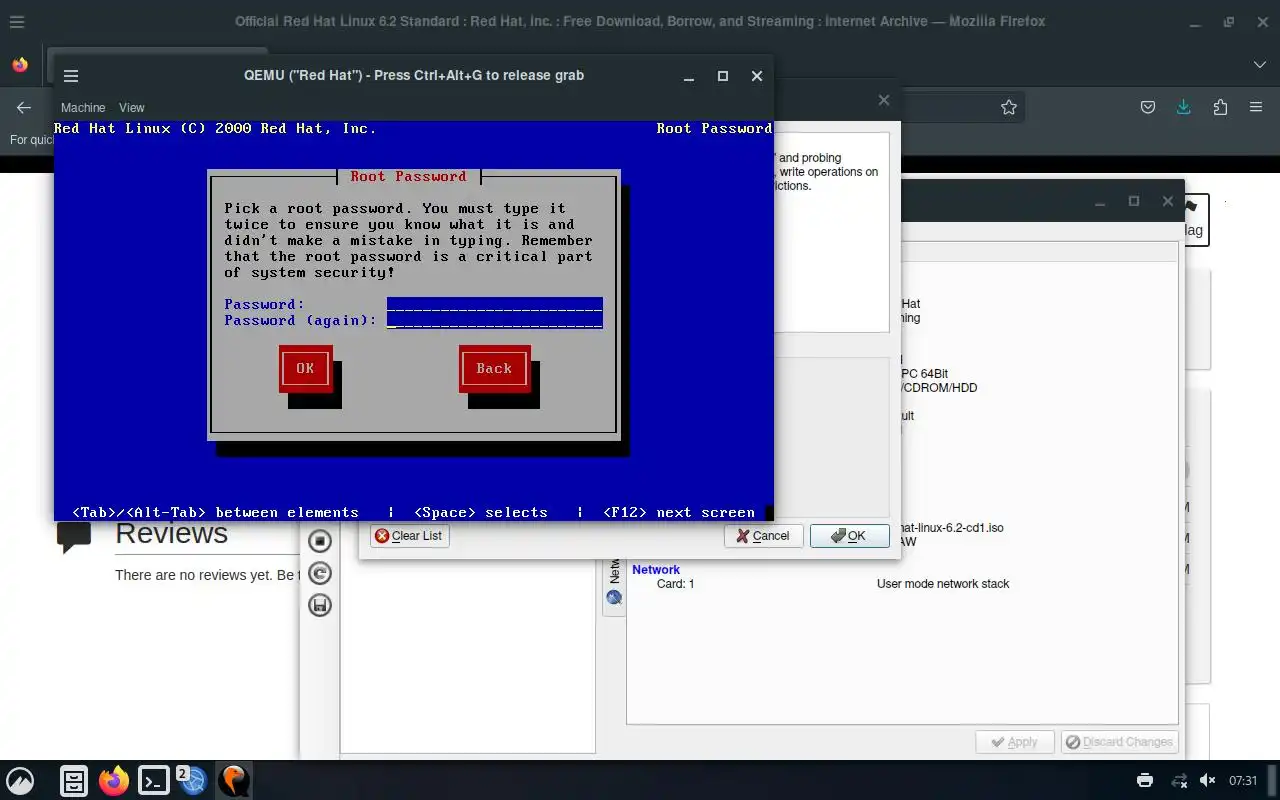This screenshot has width=1280, height=800.
Task: Open the application launcher in taskbar
Action: [x=20, y=780]
